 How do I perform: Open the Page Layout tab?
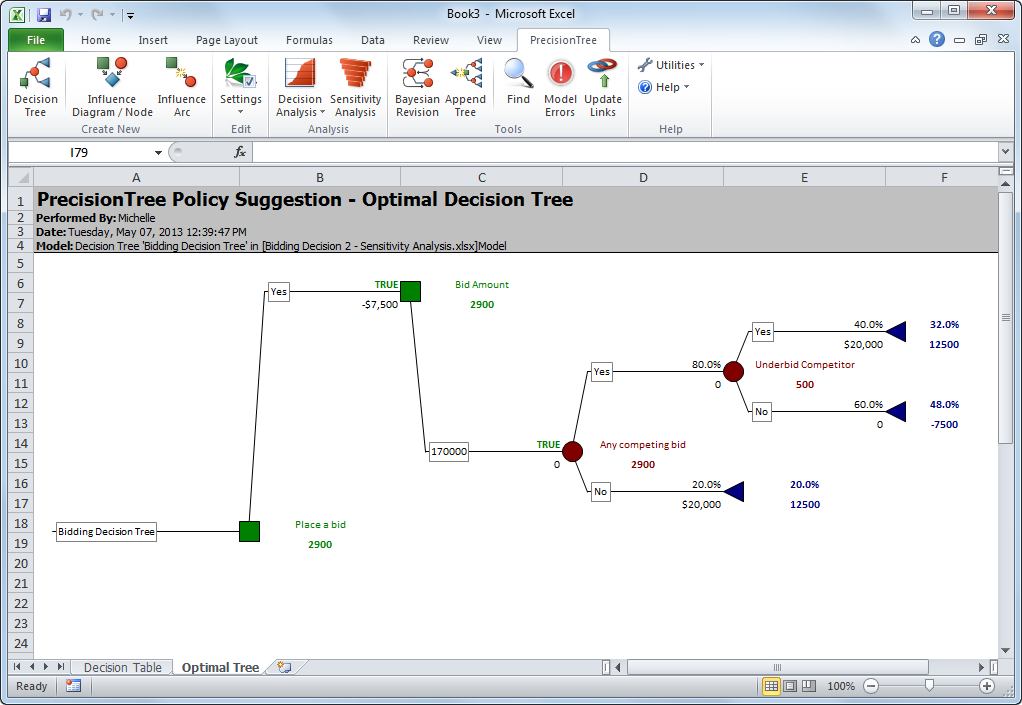pos(227,40)
